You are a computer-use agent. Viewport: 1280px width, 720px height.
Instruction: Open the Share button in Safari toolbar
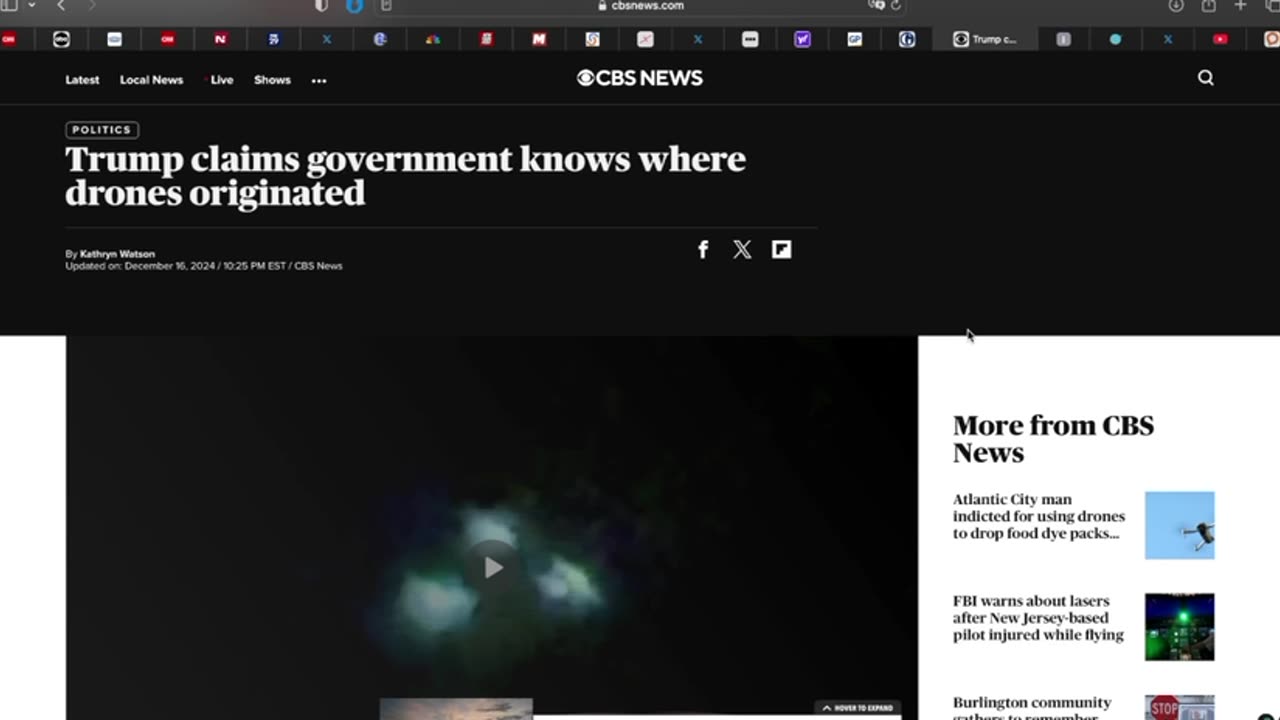[1208, 5]
